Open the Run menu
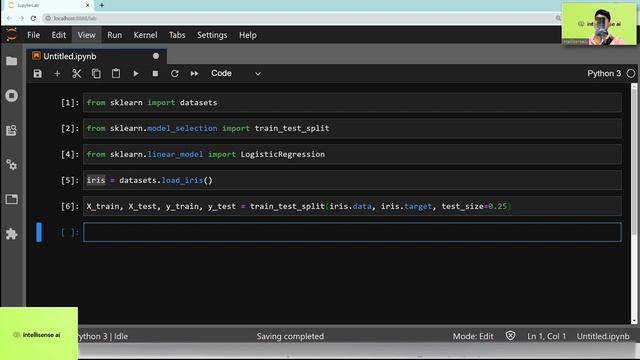Viewport: 640px width, 360px height. (115, 35)
